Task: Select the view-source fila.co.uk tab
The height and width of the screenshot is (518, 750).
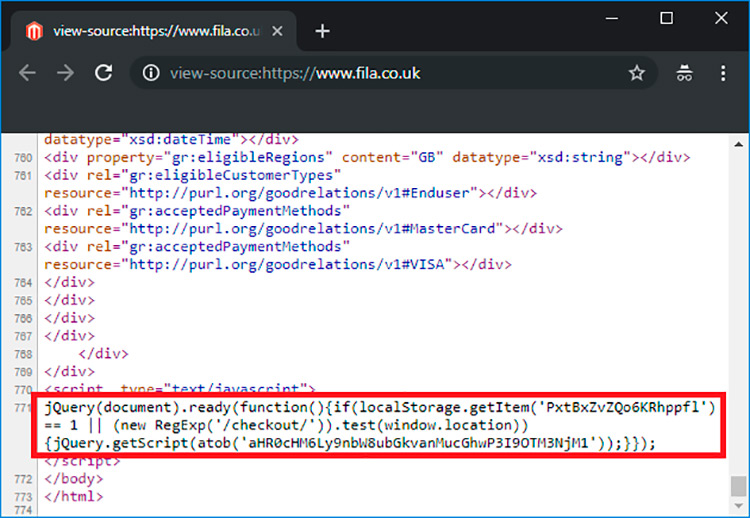Action: pos(150,31)
